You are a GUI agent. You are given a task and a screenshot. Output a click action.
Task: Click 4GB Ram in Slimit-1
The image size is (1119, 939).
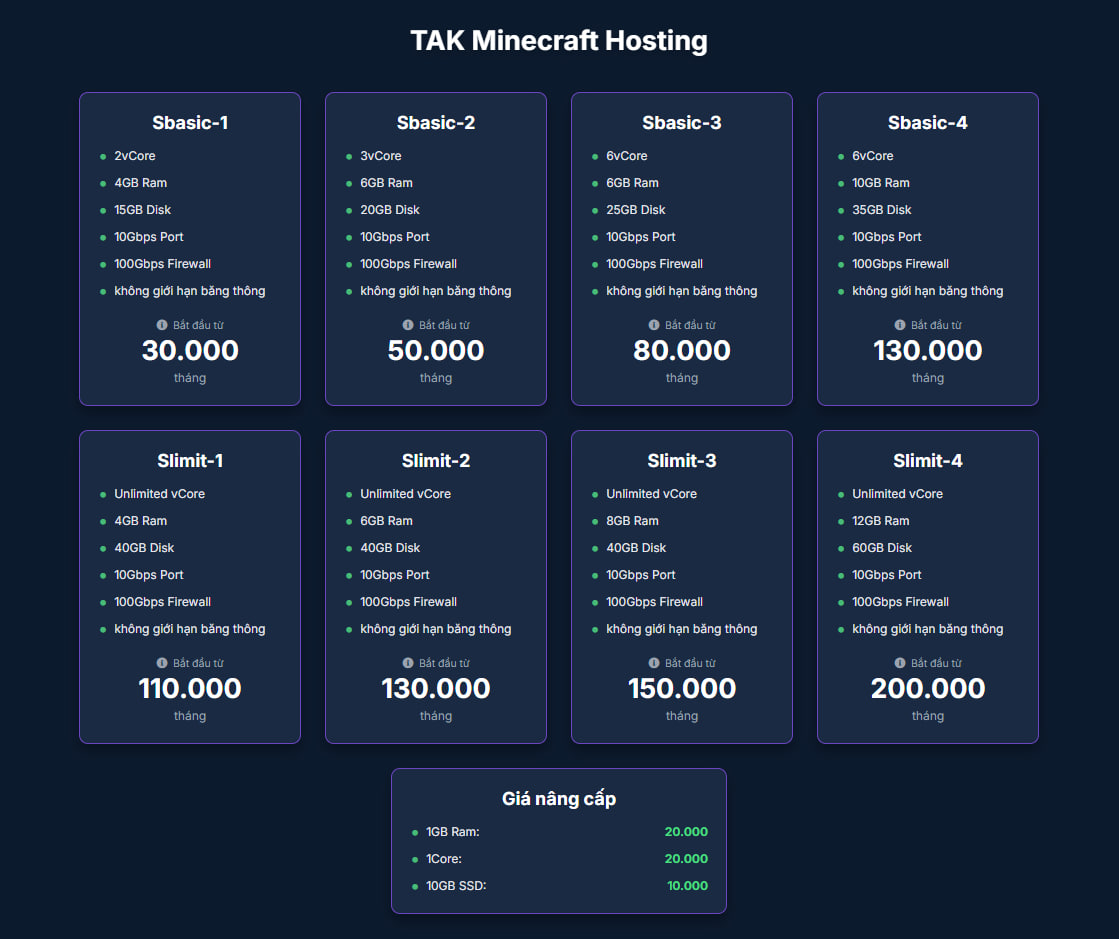pos(141,521)
